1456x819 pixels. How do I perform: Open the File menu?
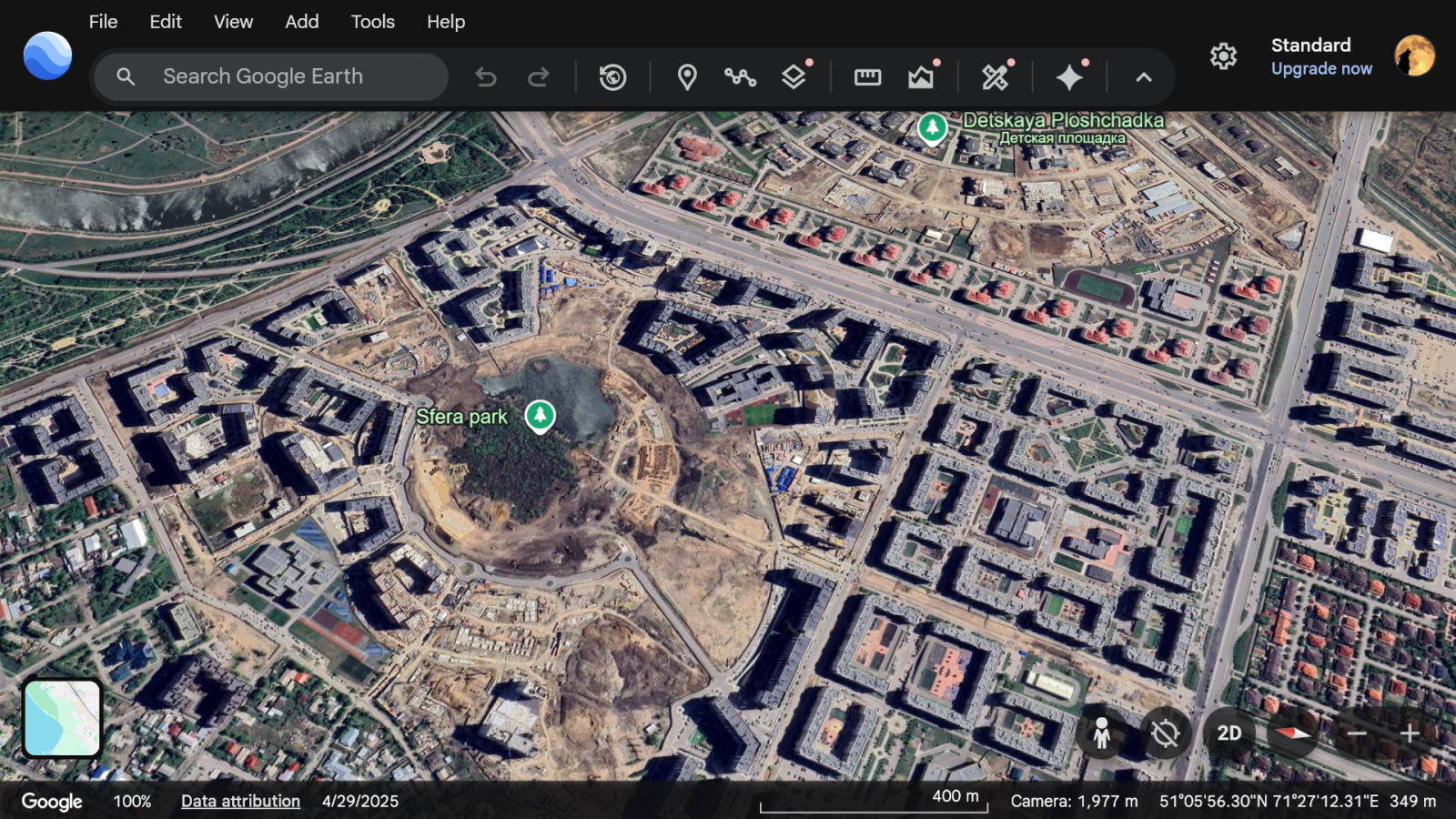[x=103, y=22]
